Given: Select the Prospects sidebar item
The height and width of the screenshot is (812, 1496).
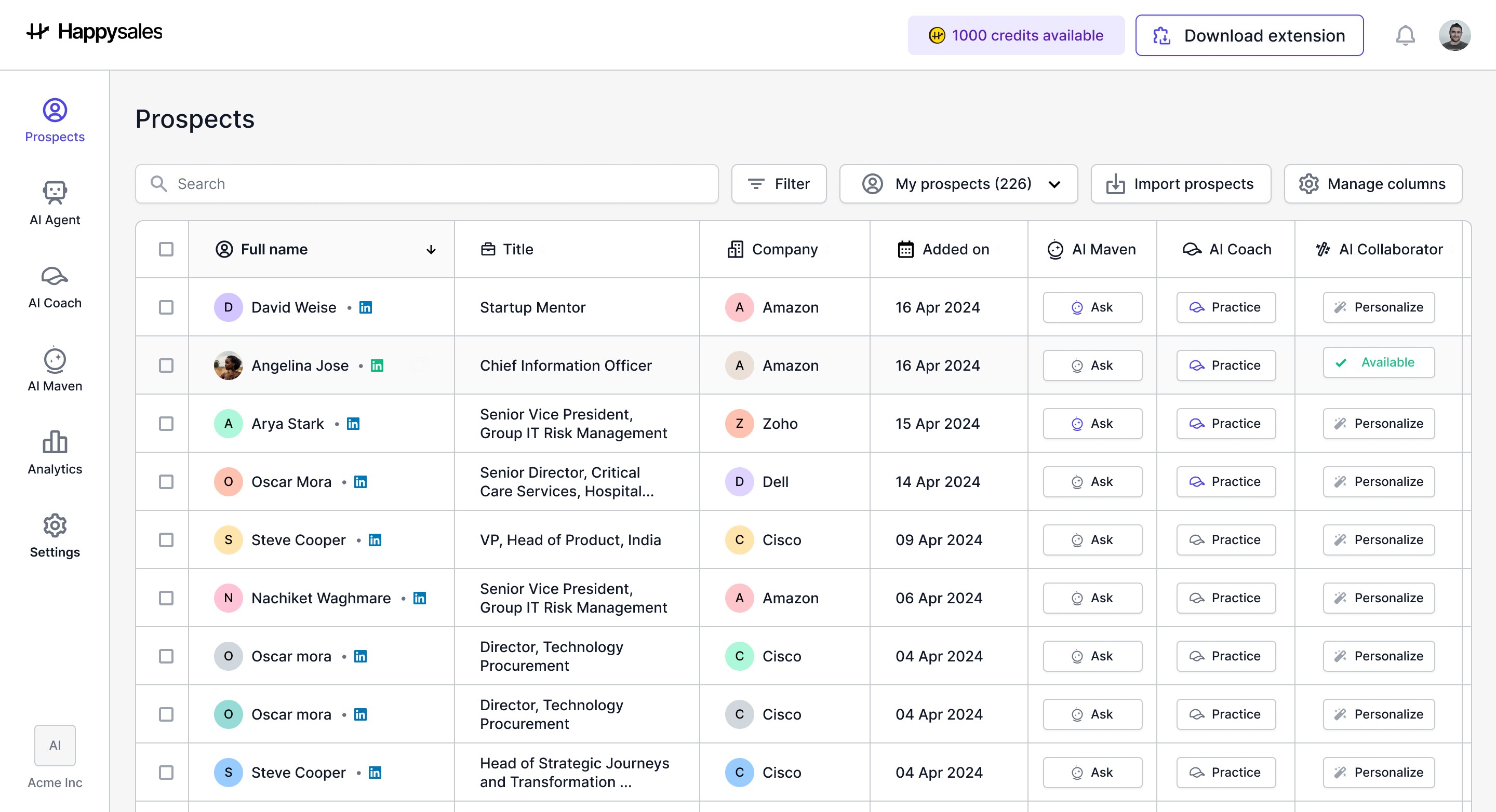Looking at the screenshot, I should [x=55, y=120].
